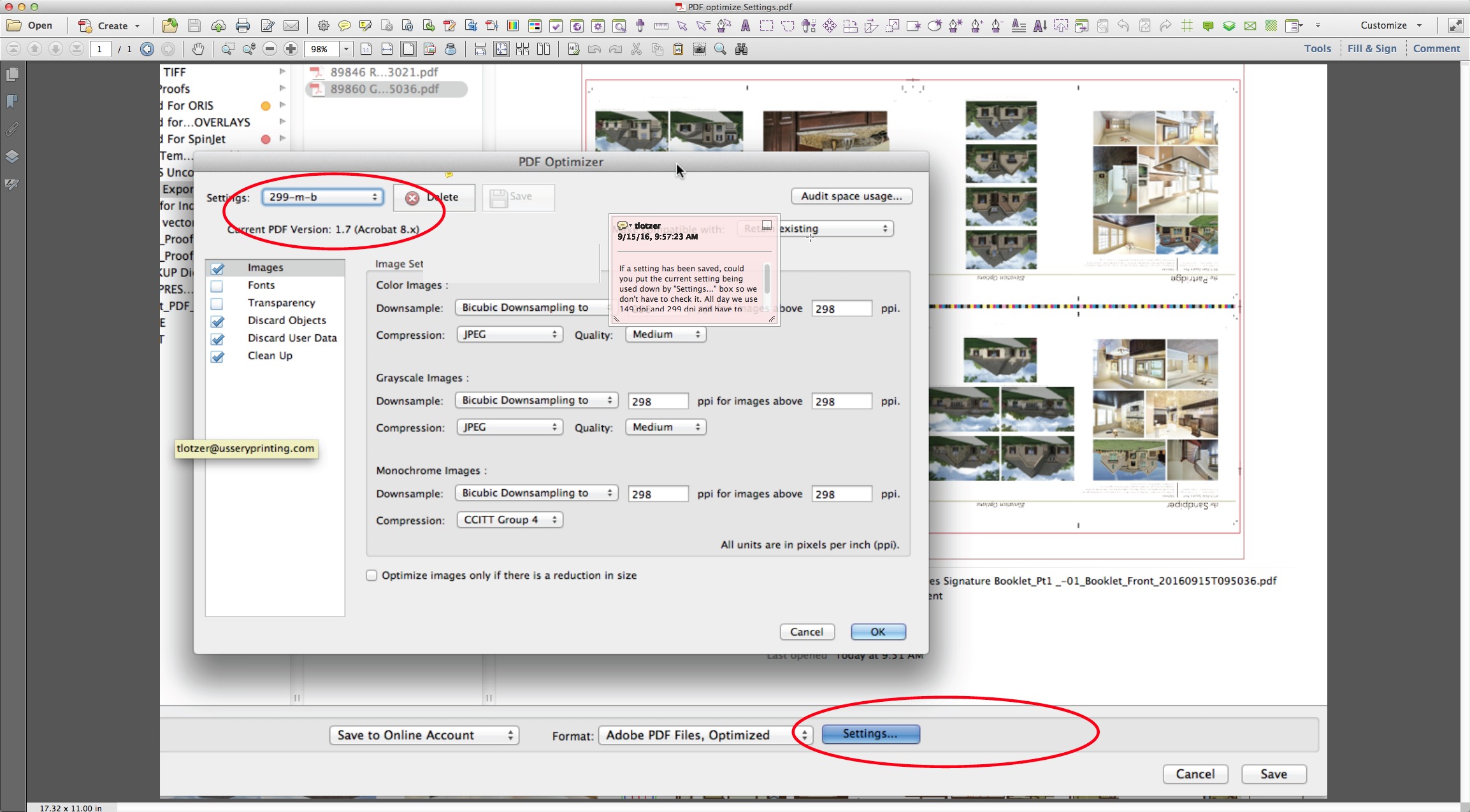Click the snapshot camera tool icon
This screenshot has width=1470, height=812.
(x=699, y=49)
